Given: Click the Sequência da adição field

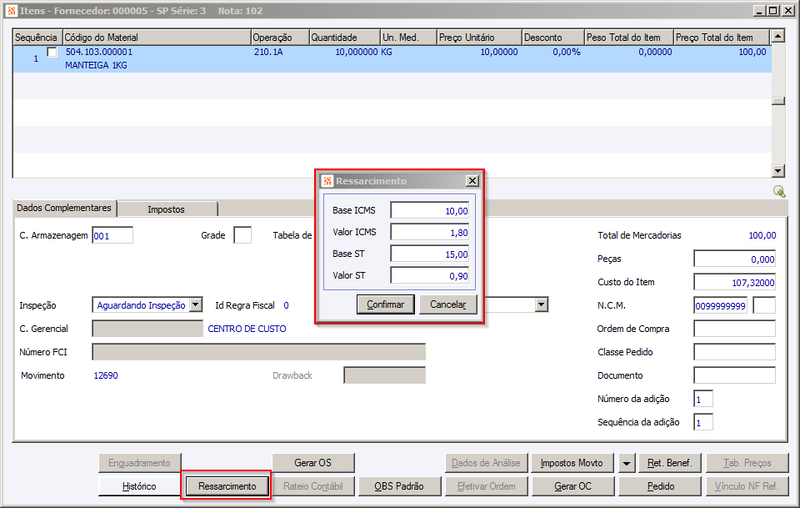Looking at the screenshot, I should click(x=703, y=422).
